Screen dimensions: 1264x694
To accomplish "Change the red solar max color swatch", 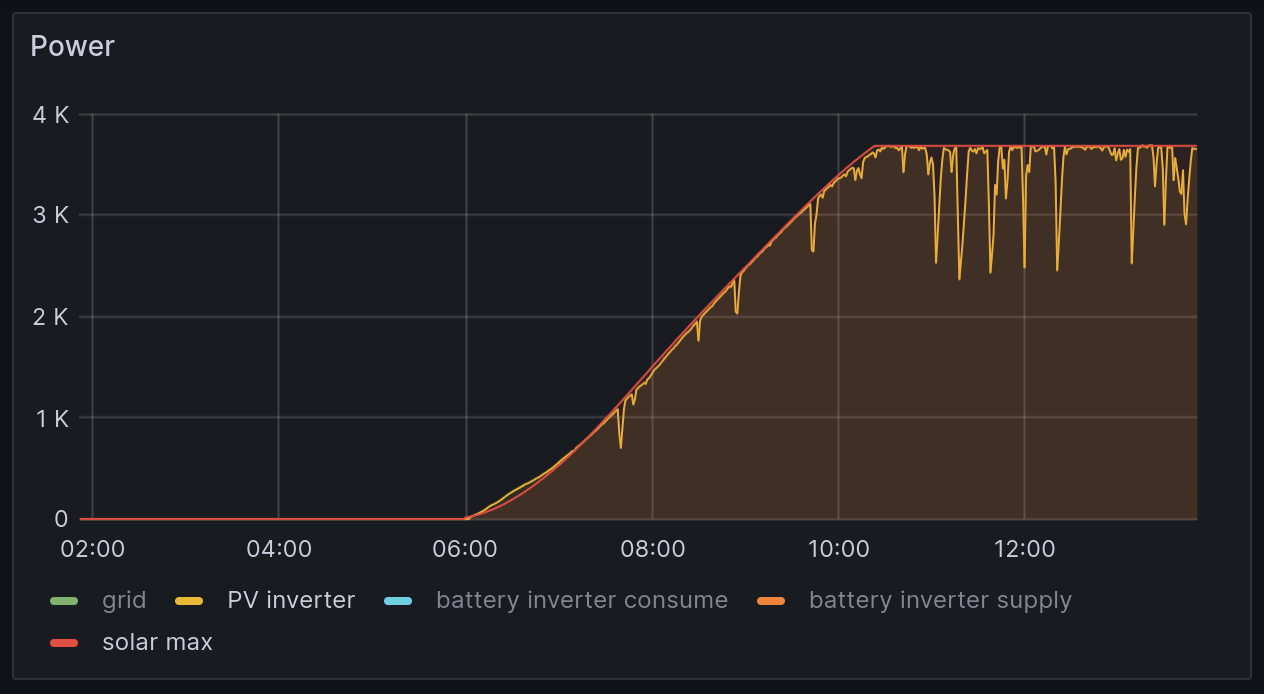I will pos(64,643).
